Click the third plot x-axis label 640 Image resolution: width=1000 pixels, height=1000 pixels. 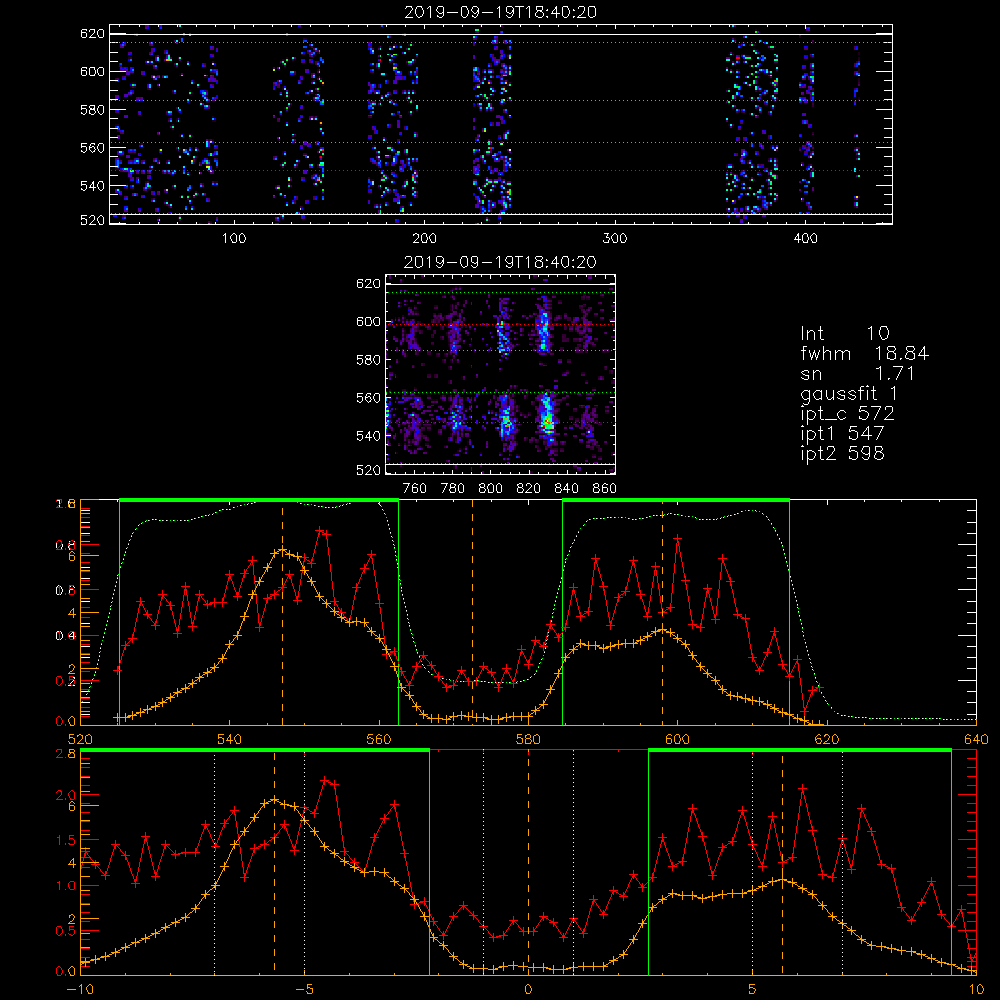coord(976,739)
